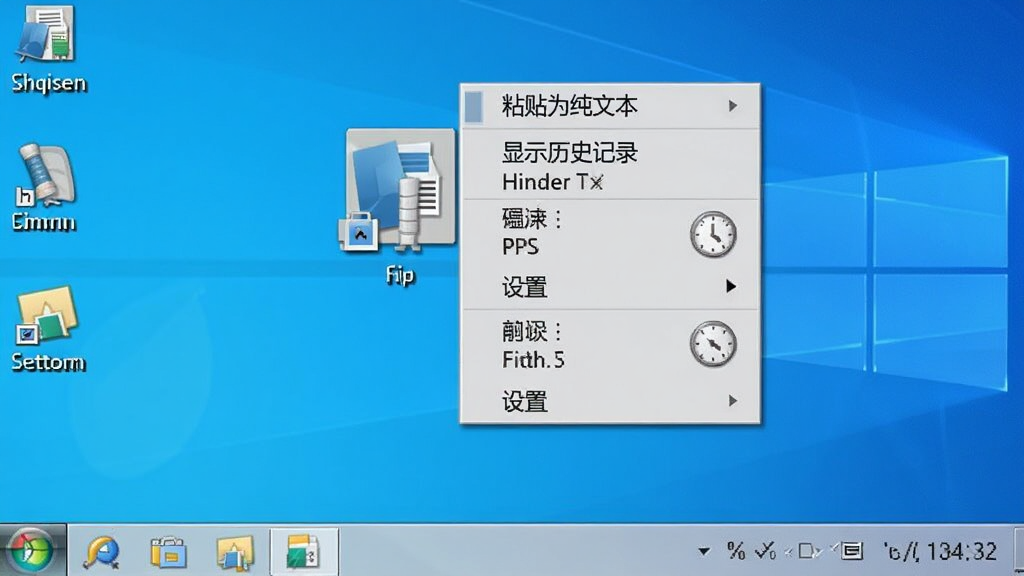Launch Internet Explorer from the taskbar
Image resolution: width=1024 pixels, height=576 pixels.
102,552
